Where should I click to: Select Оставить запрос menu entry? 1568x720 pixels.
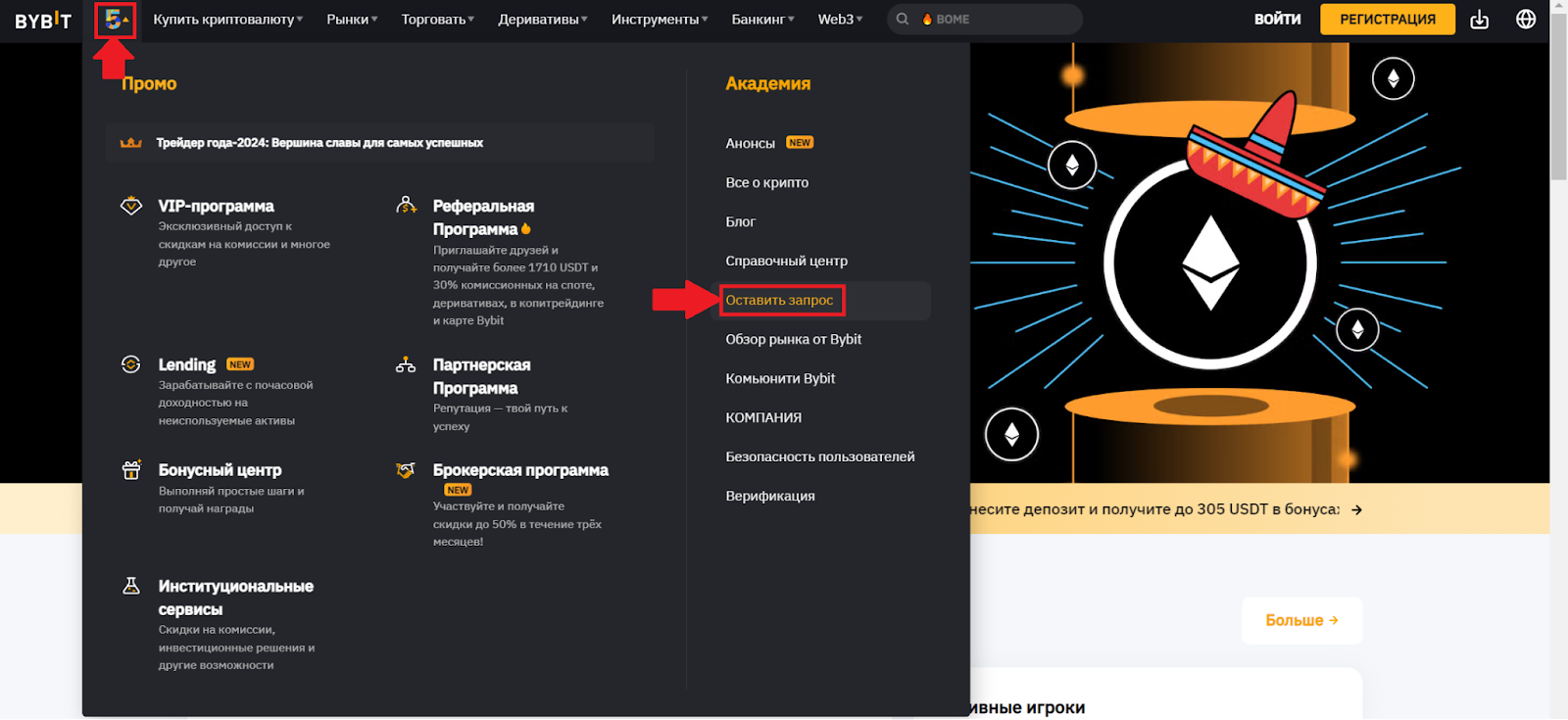tap(779, 300)
